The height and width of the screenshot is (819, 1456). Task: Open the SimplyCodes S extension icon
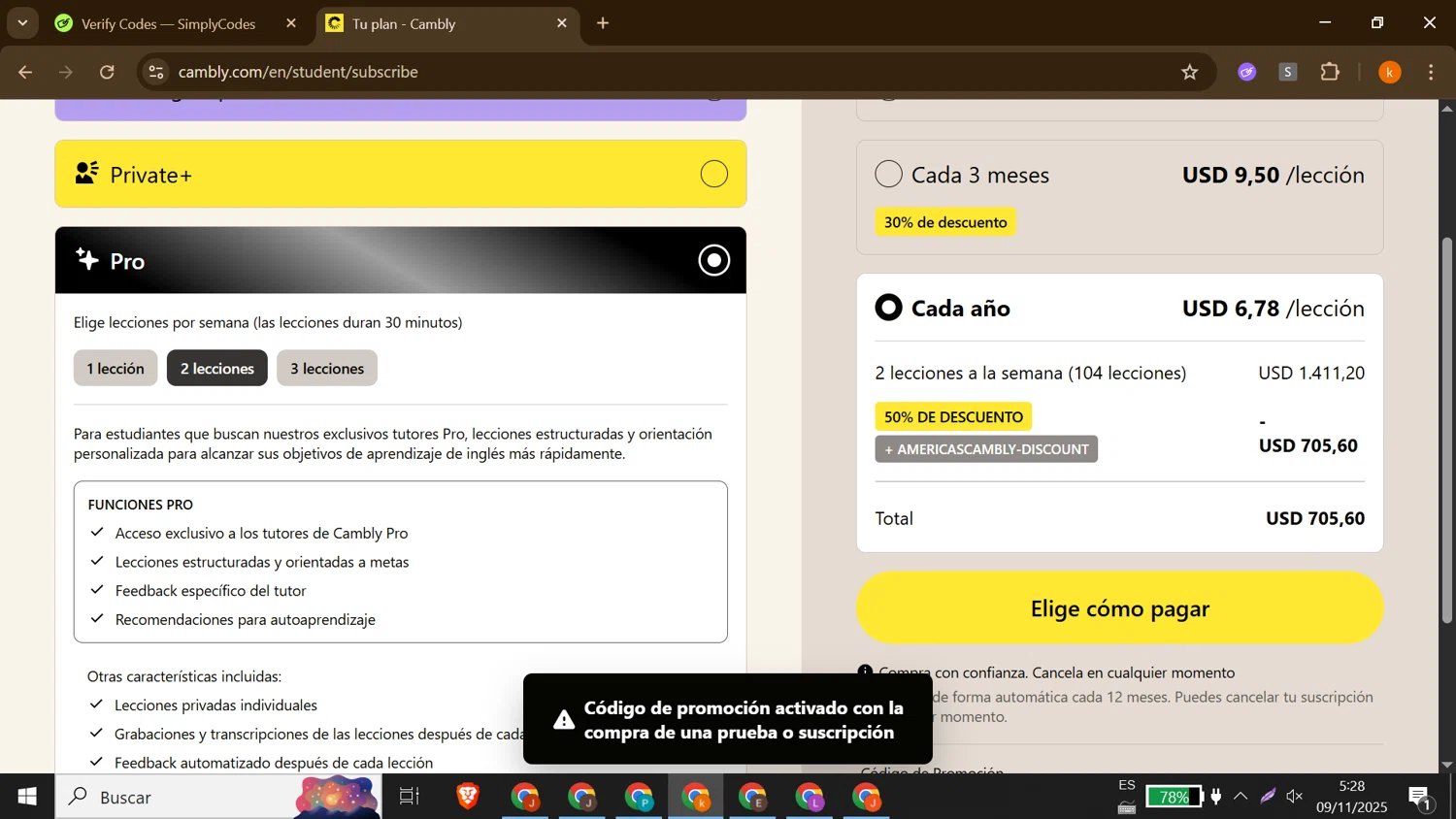tap(1288, 72)
